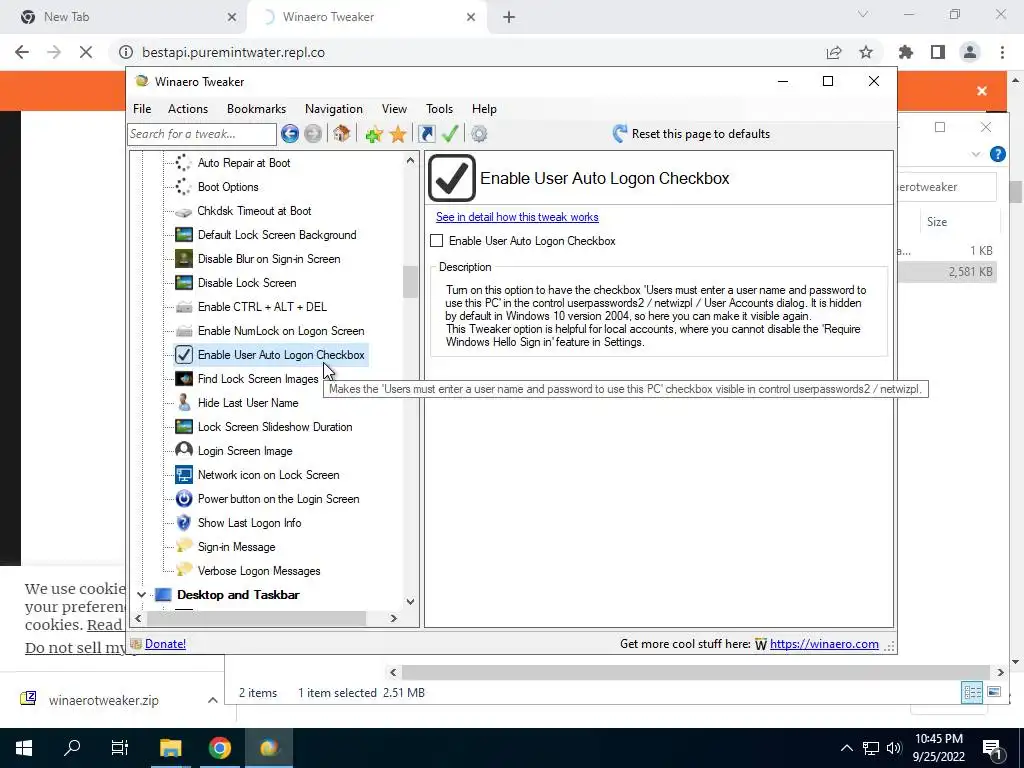Screen dimensions: 1024x768
Task: Open File Explorer from the taskbar
Action: (x=170, y=748)
